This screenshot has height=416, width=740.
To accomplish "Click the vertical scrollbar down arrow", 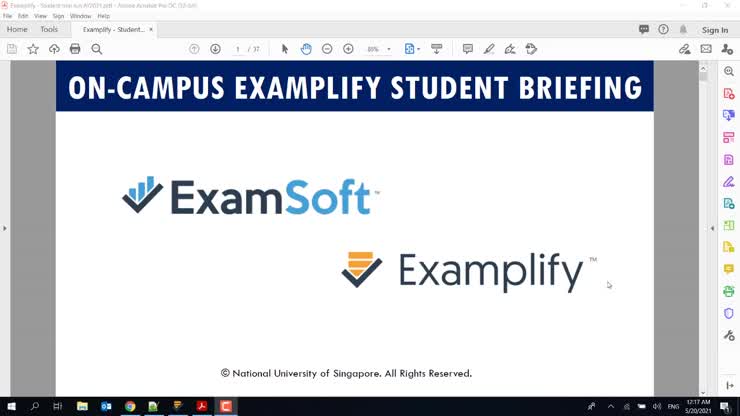I will tap(703, 393).
